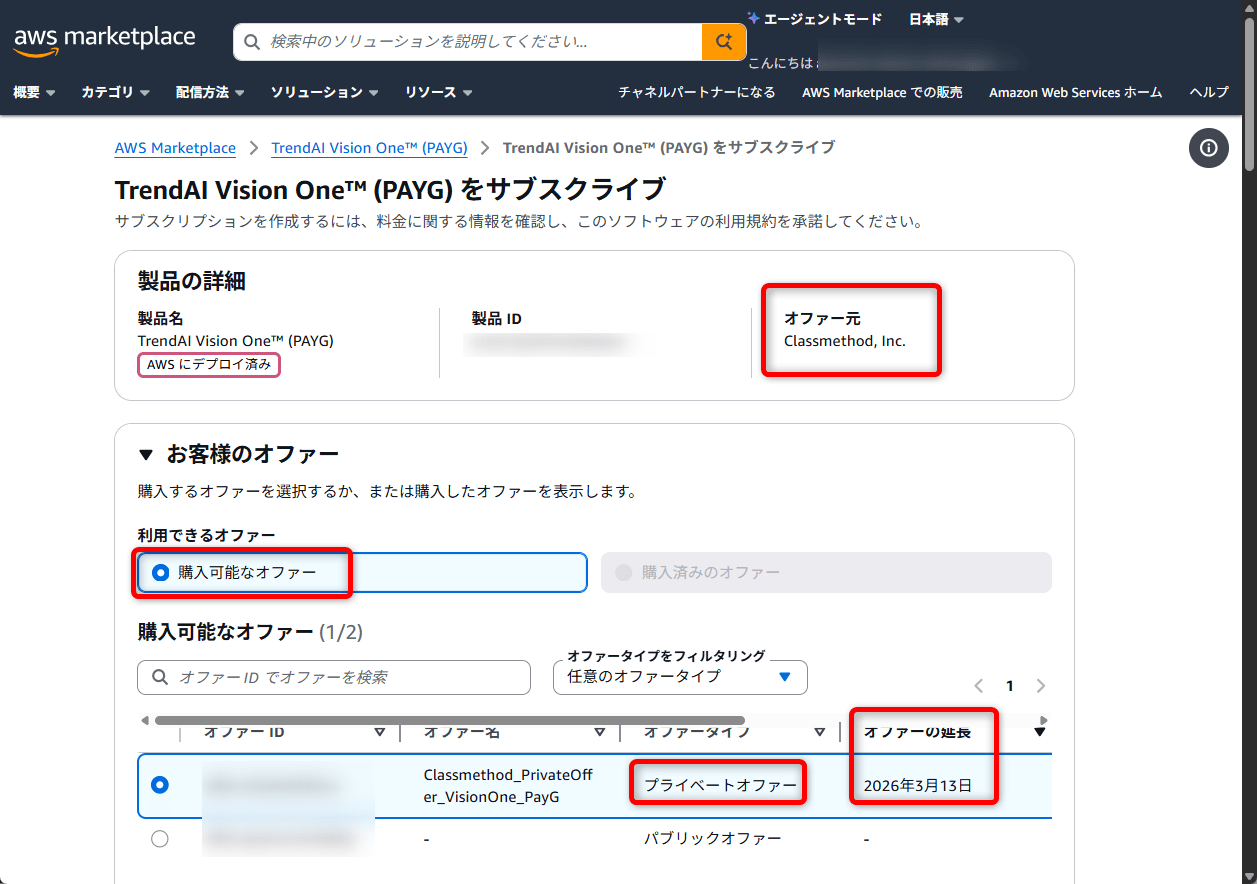Click the table's right scroll arrow
Viewport: 1257px width, 884px height.
(1044, 720)
